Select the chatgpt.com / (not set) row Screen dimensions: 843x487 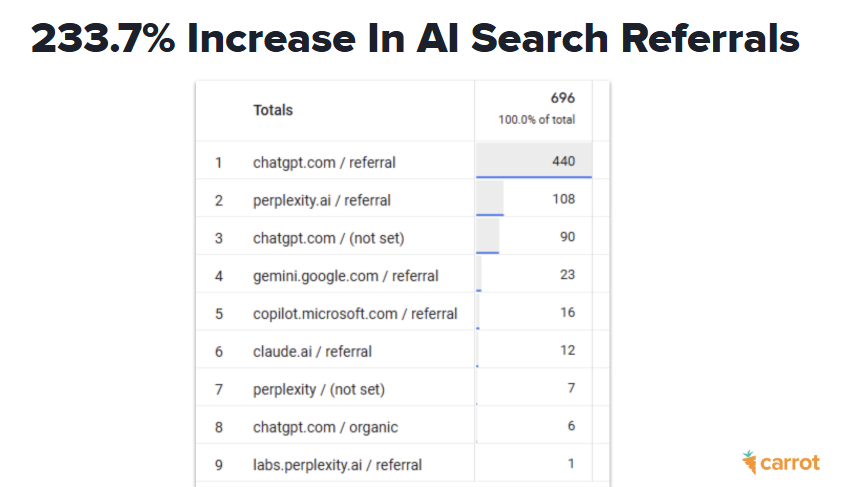pos(328,238)
